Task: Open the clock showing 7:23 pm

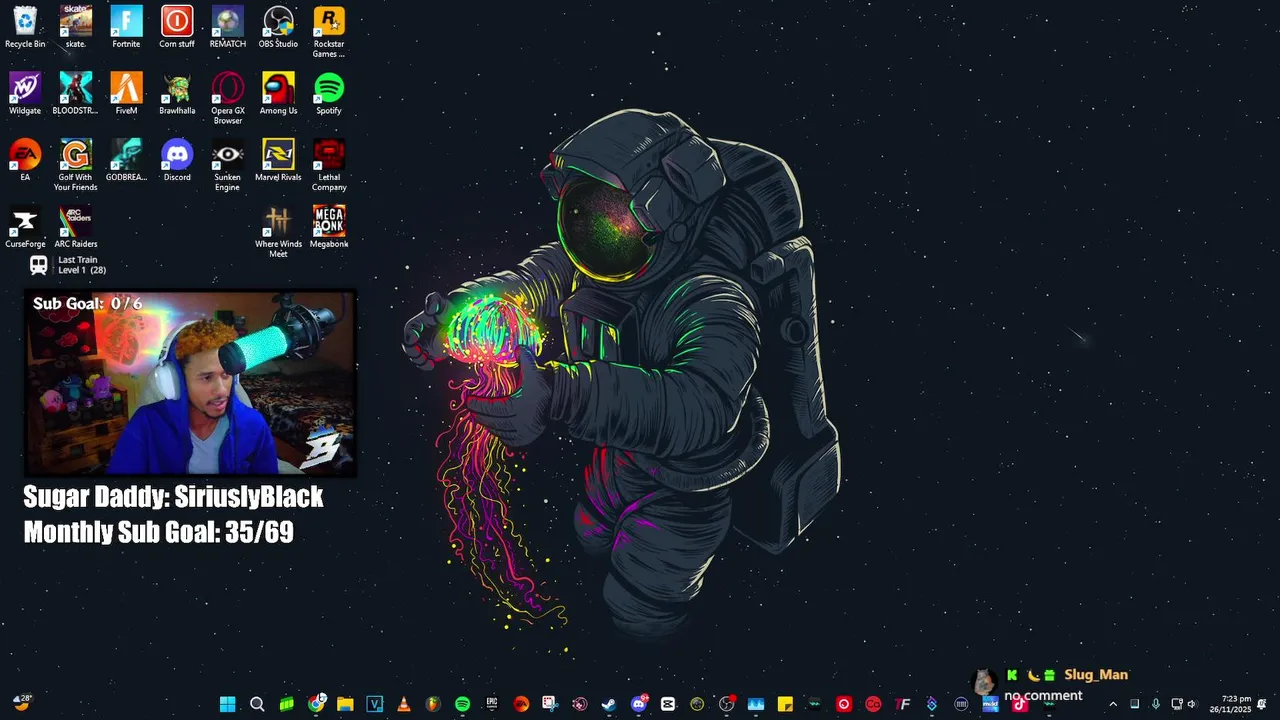Action: pyautogui.click(x=1230, y=704)
